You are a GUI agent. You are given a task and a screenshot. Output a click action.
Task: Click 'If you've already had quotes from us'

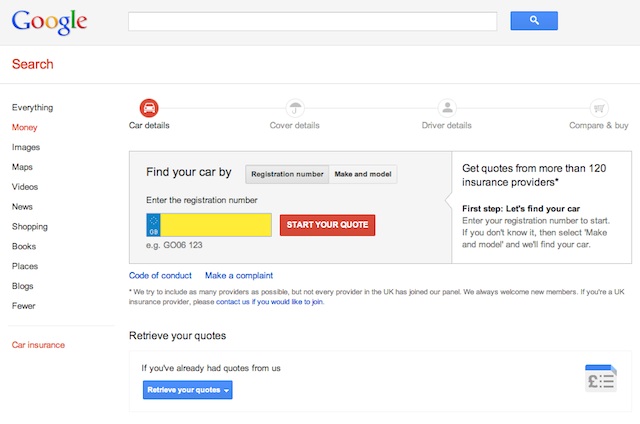(x=211, y=368)
